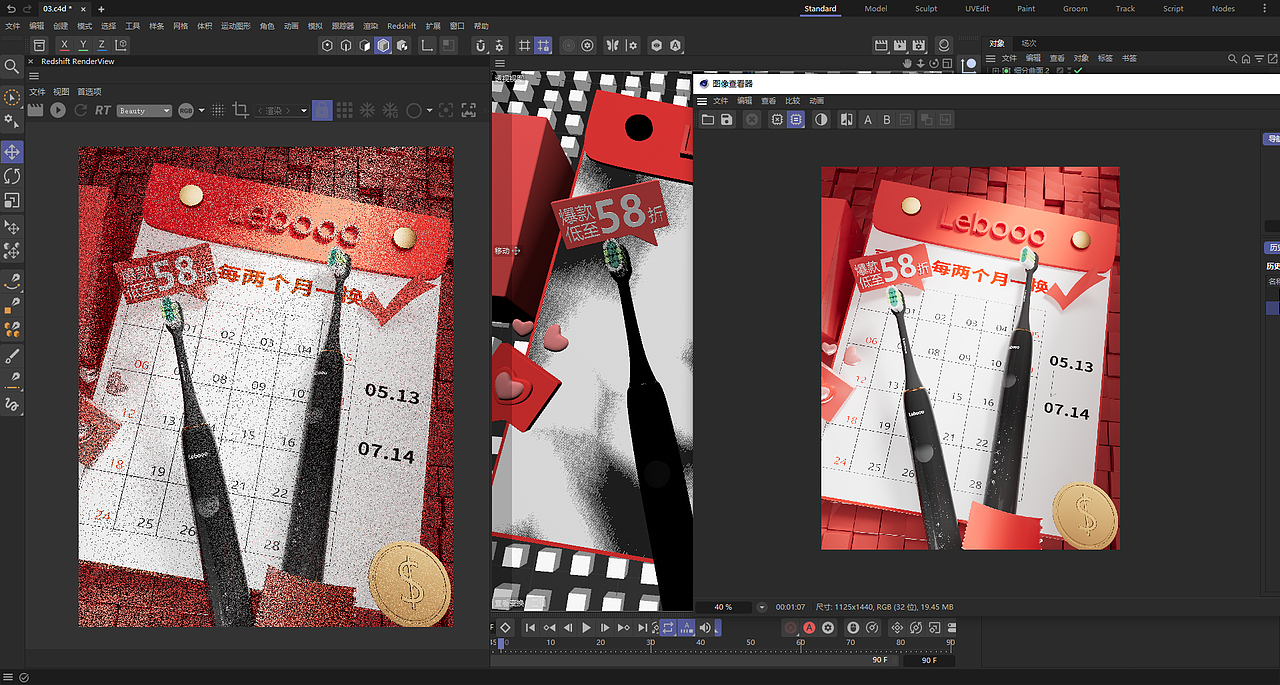The width and height of the screenshot is (1280, 685).
Task: Open the 运动图形 main menu
Action: point(236,26)
